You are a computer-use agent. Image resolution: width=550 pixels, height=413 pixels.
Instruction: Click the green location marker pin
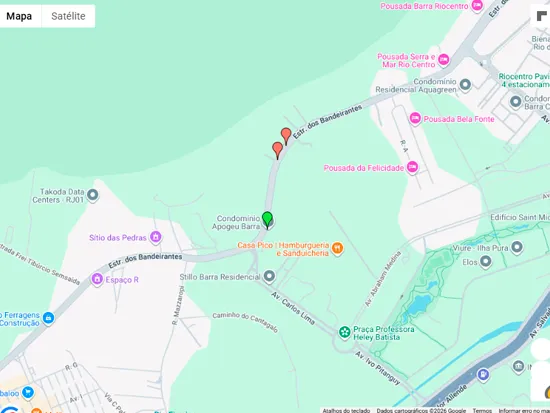pyautogui.click(x=267, y=220)
